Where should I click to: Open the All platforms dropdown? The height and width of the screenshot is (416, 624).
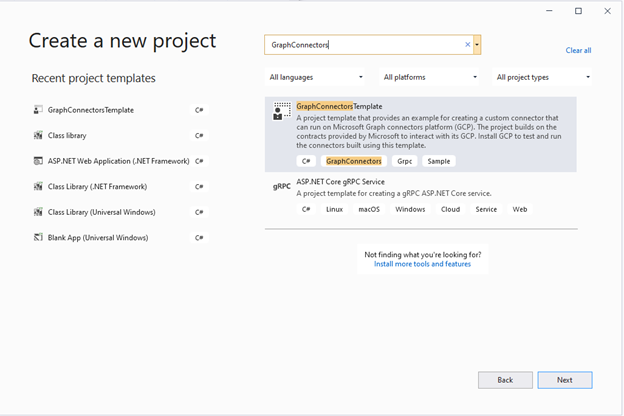tap(430, 77)
